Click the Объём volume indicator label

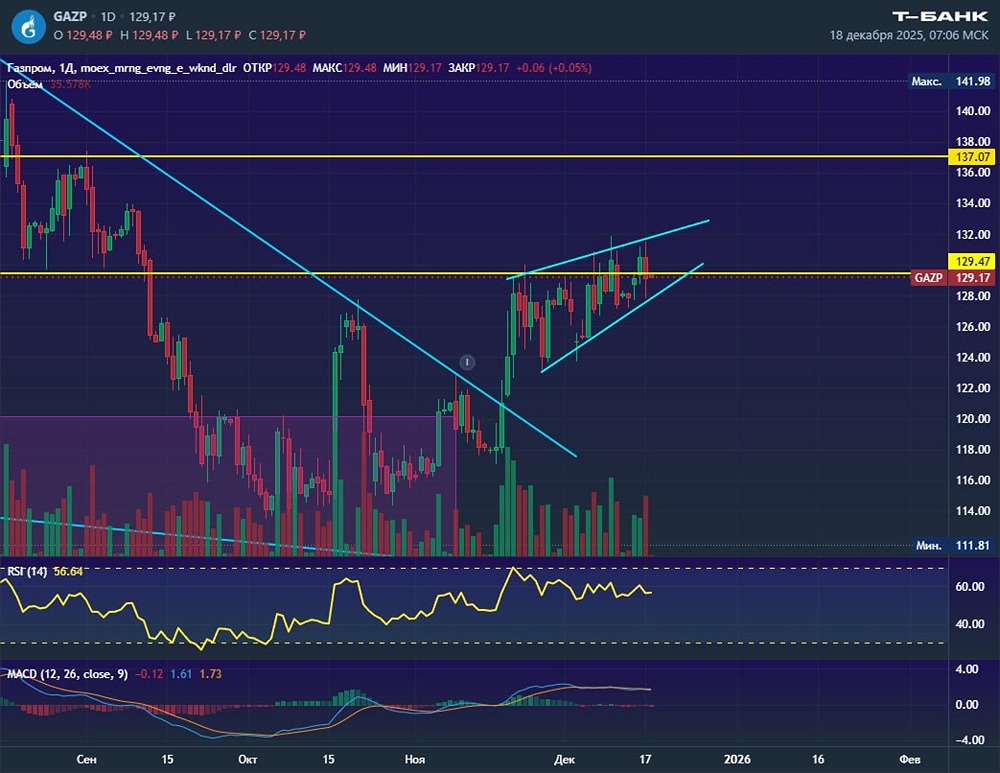(x=25, y=84)
